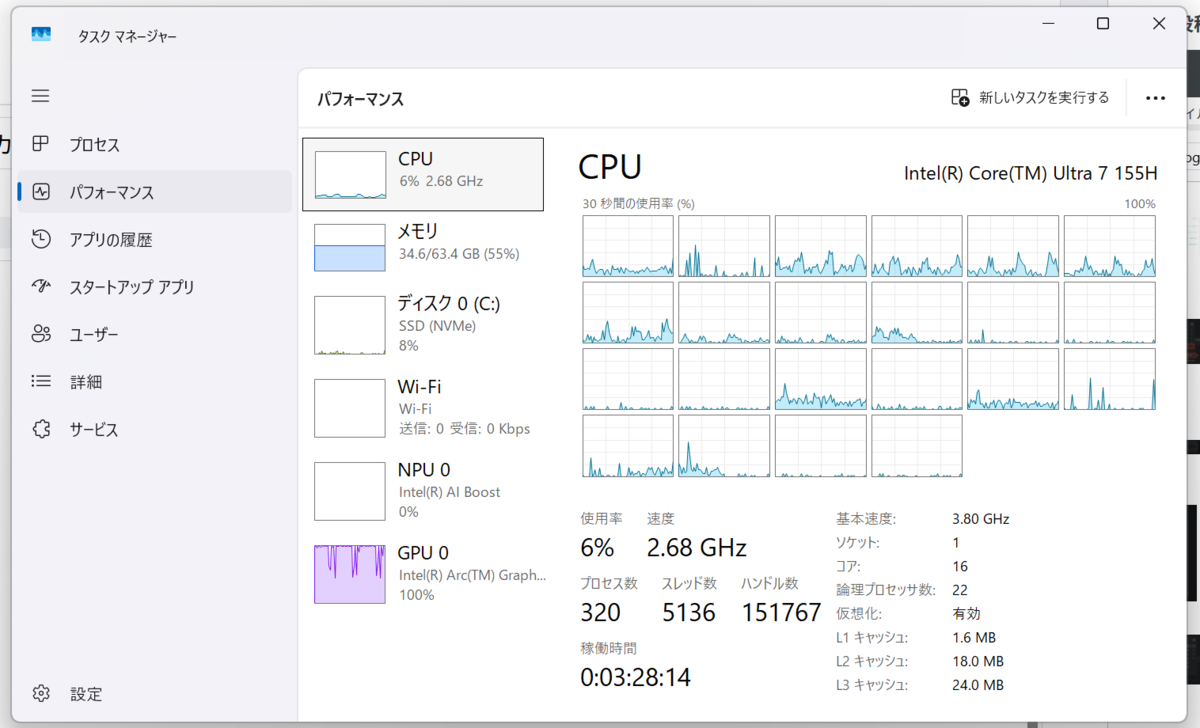
Task: Click the large CPU heading
Action: [610, 167]
